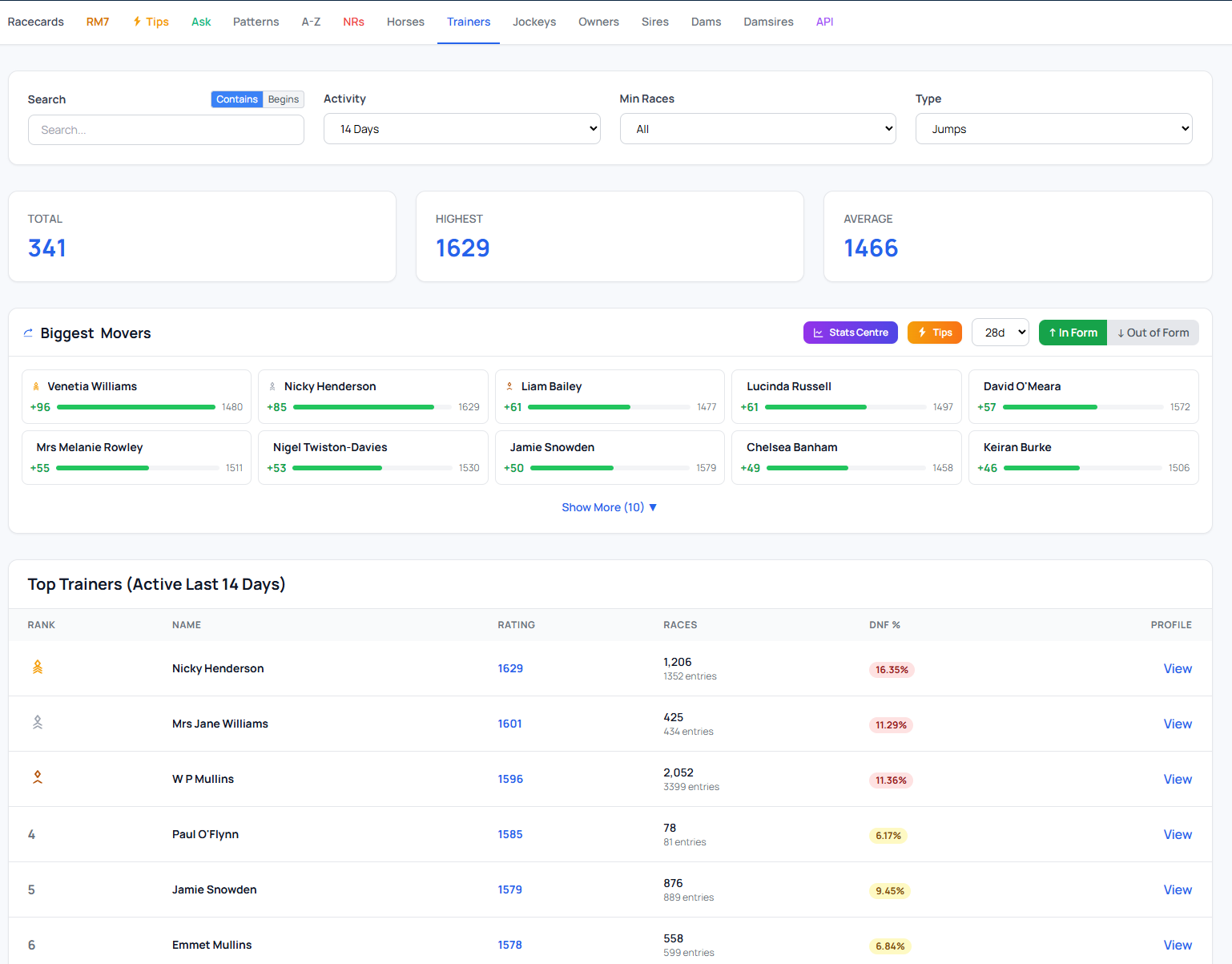This screenshot has width=1232, height=964.
Task: Open David O'Meara mover card
Action: pyautogui.click(x=1084, y=397)
